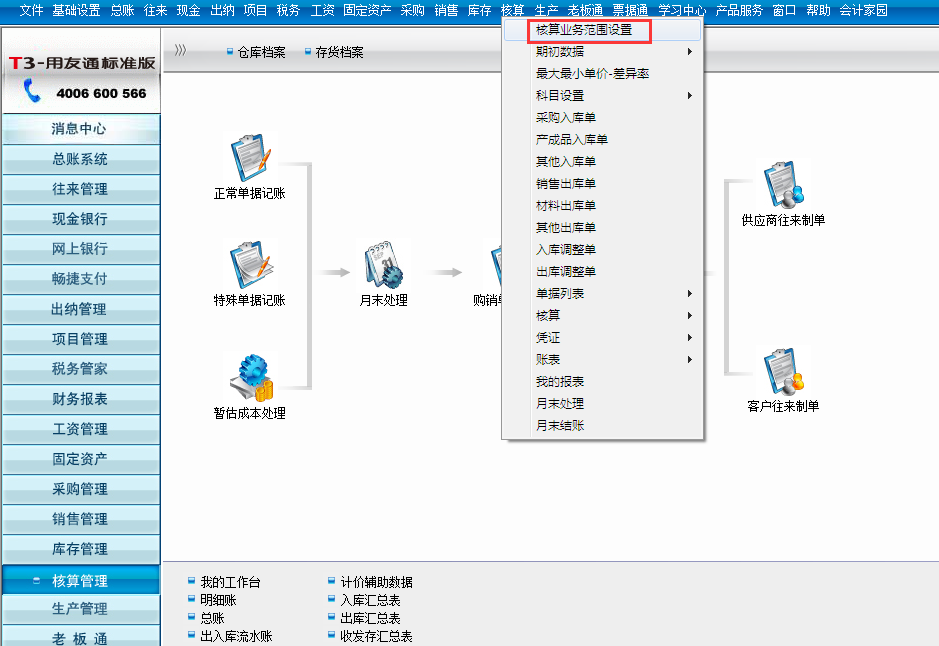Open the 存货档案 shortcut link
This screenshot has height=646, width=939.
(x=339, y=53)
